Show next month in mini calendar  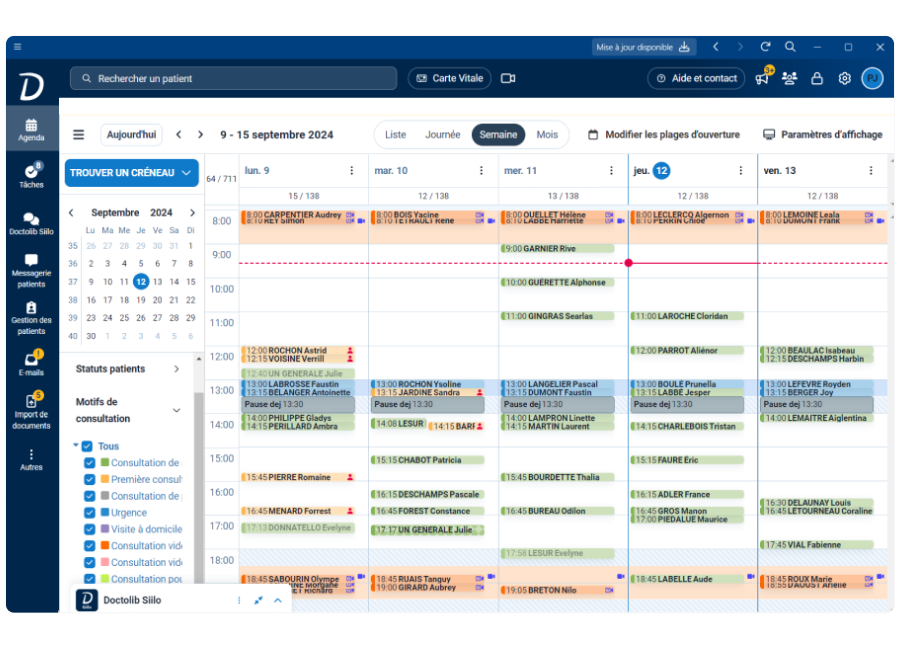[192, 212]
